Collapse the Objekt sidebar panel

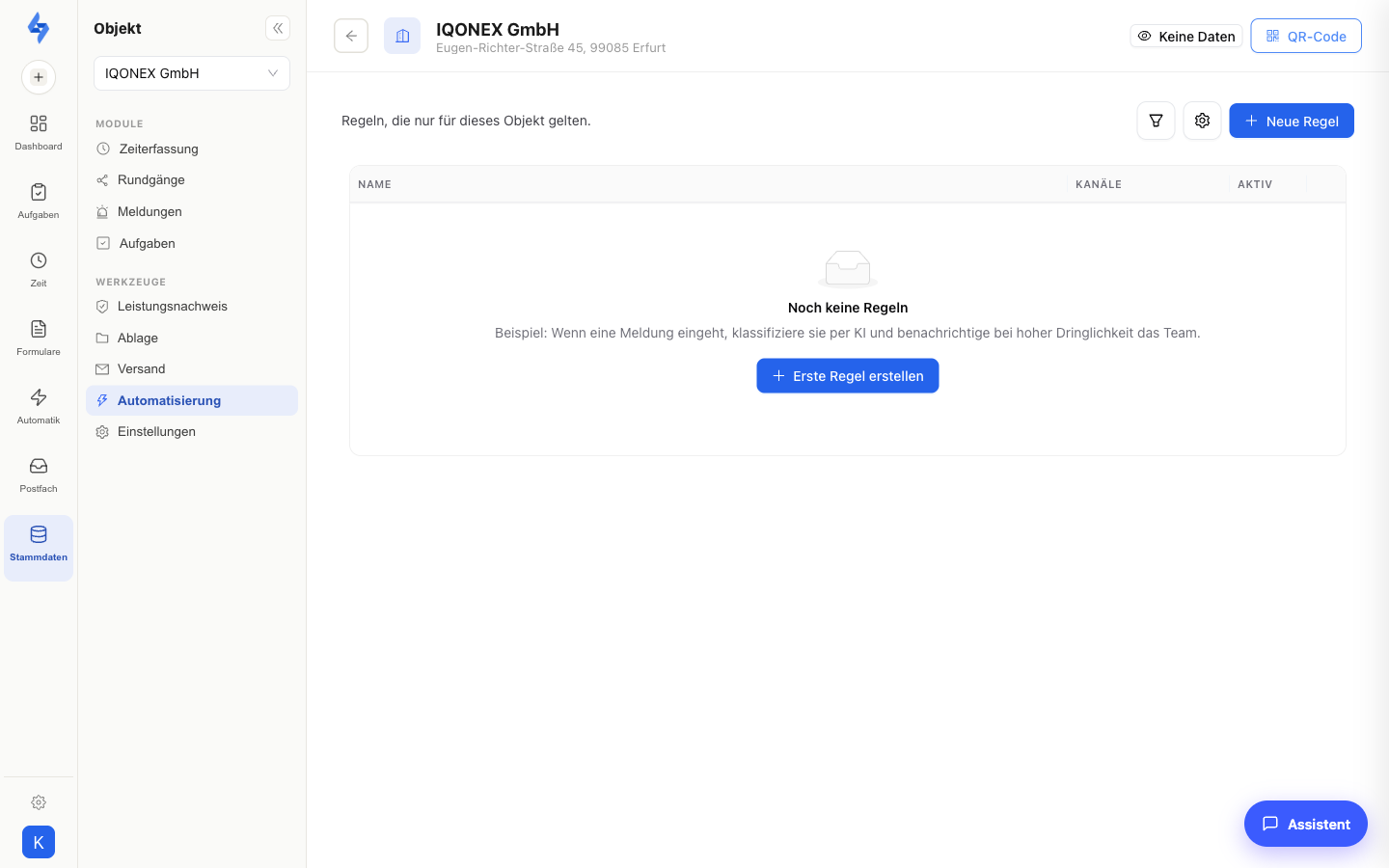(x=278, y=28)
